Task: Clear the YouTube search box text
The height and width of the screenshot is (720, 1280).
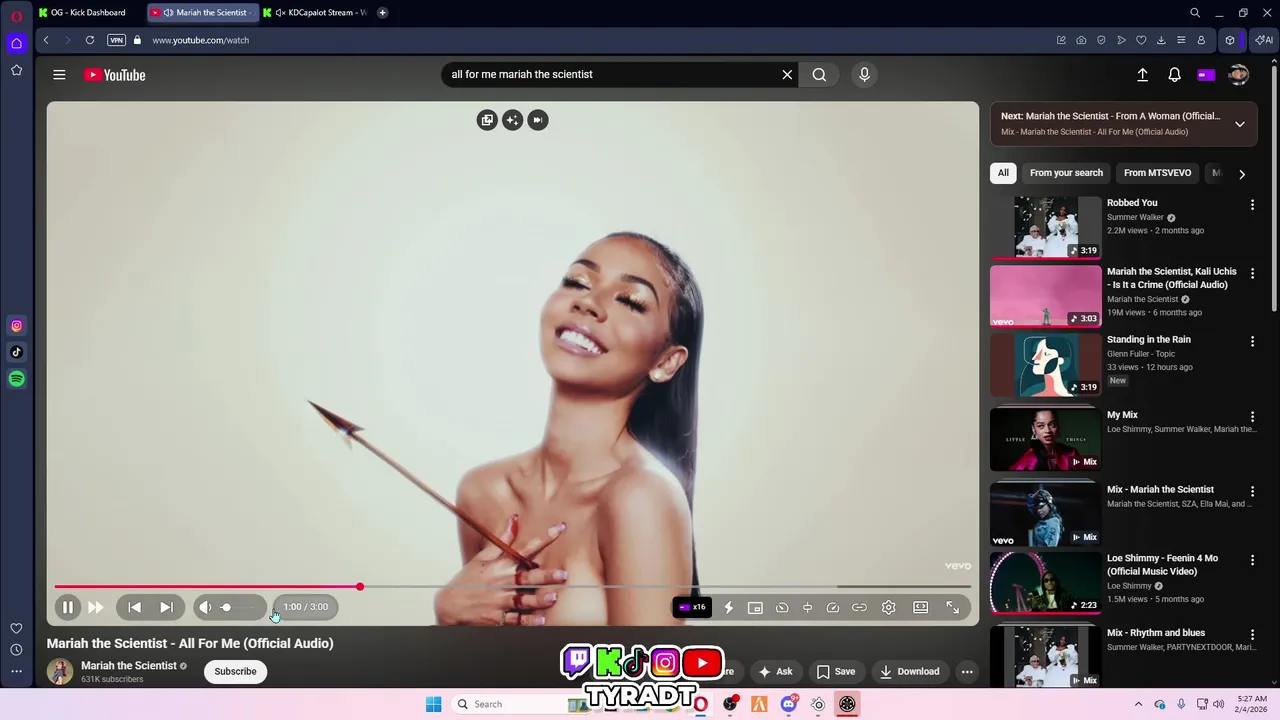Action: [787, 74]
